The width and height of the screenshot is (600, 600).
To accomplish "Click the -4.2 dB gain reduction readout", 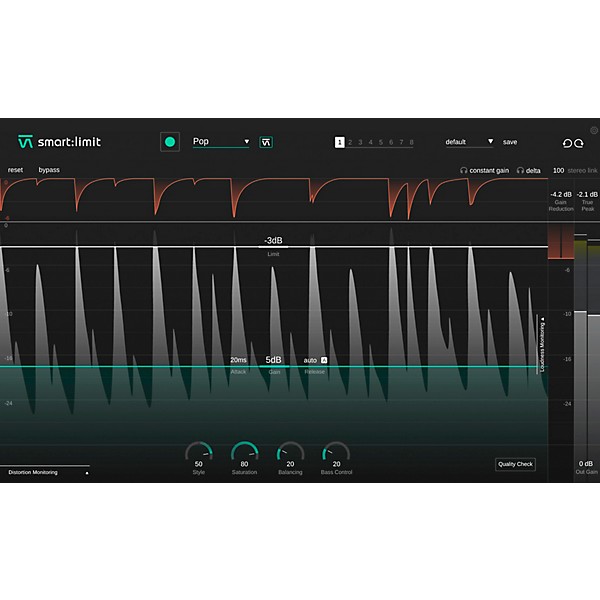I will coord(561,194).
